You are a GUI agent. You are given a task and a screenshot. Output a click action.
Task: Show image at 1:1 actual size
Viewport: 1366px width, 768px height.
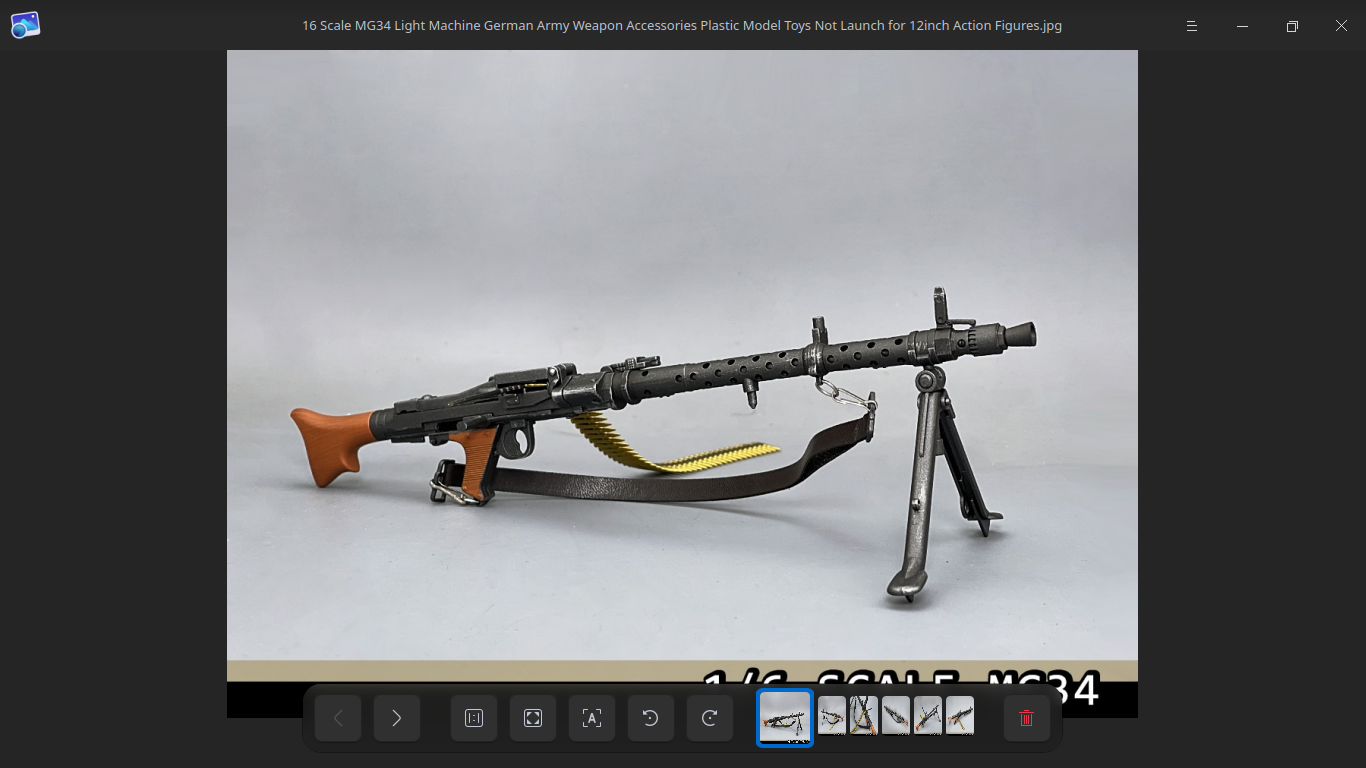coord(474,718)
